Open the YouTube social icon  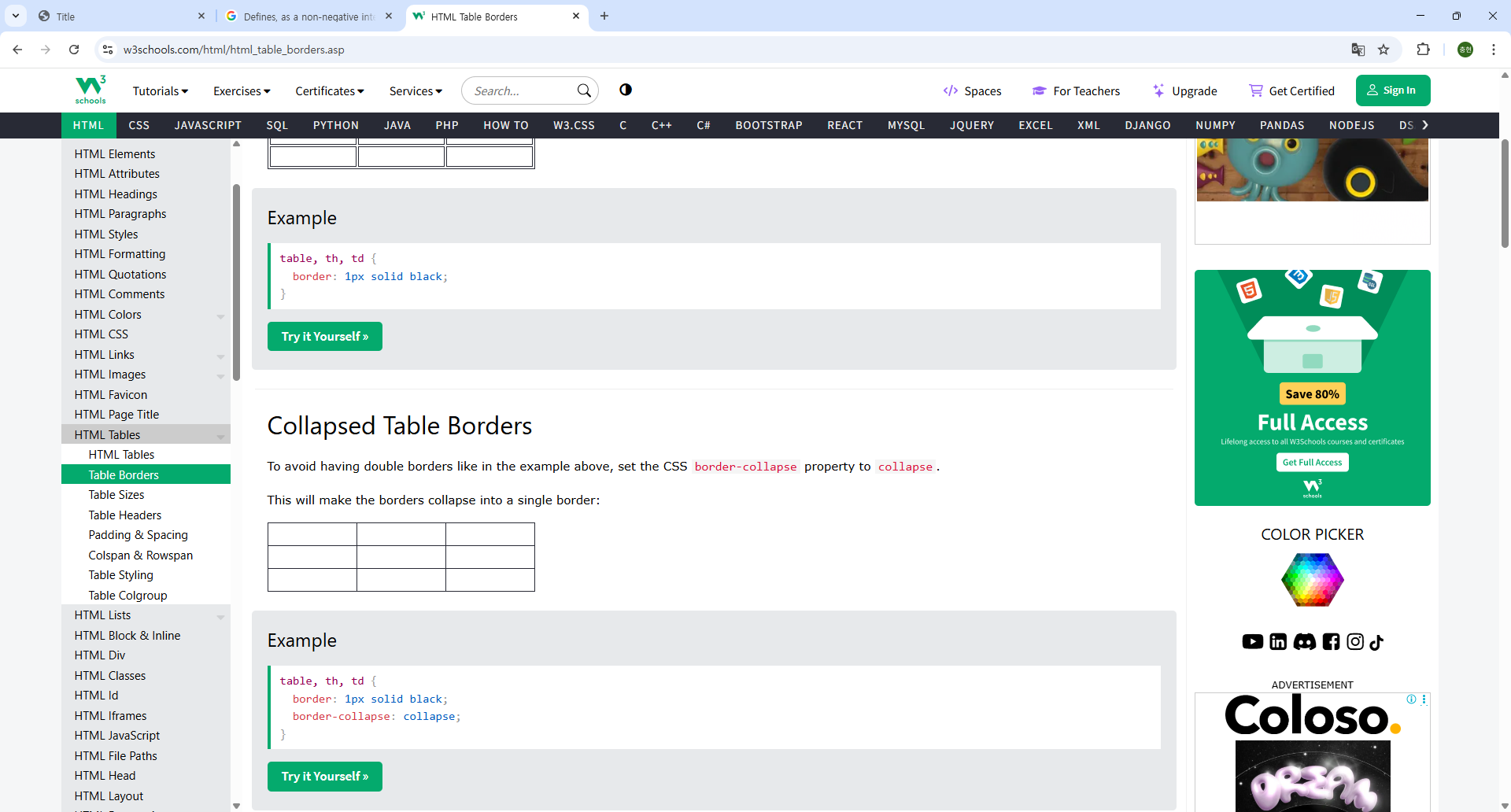1253,642
